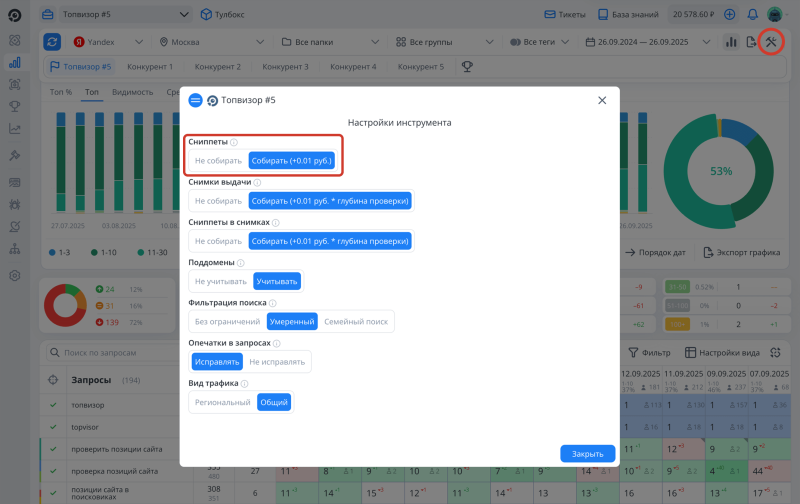Image resolution: width=800 pixels, height=504 pixels.
Task: Open the notifications bell icon
Action: tap(752, 15)
